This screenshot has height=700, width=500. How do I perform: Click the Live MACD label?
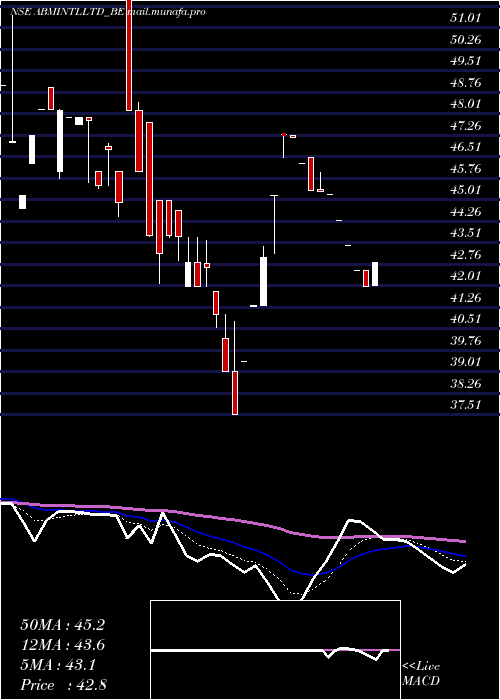[x=421, y=674]
